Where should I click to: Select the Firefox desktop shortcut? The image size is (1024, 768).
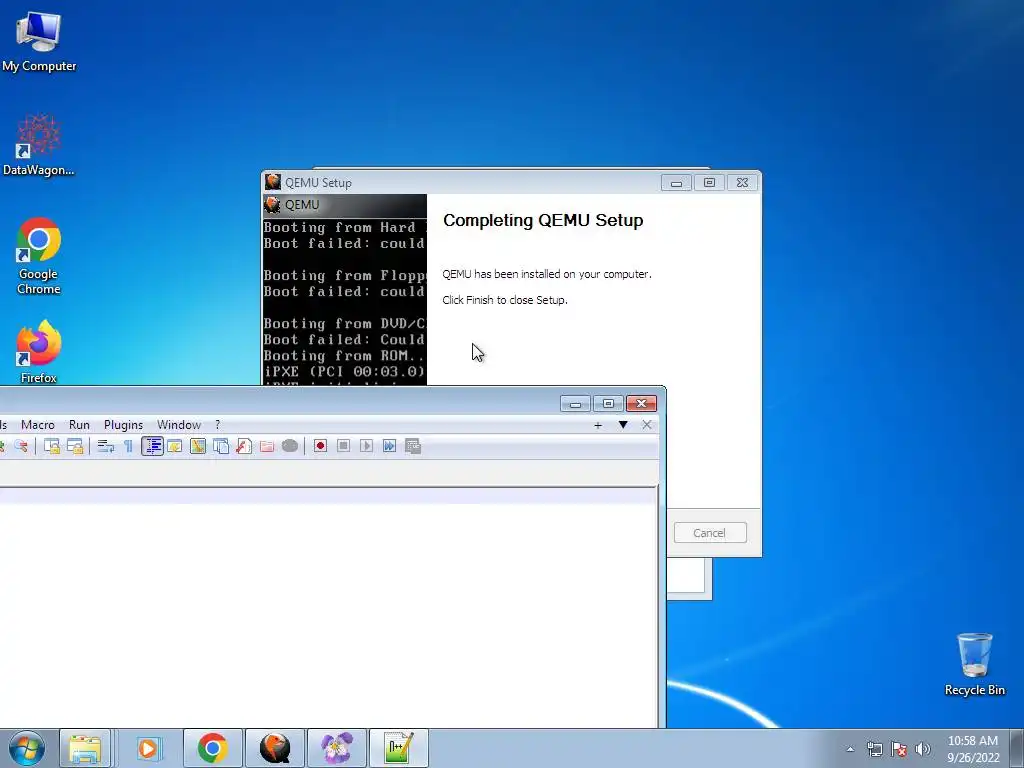(x=39, y=352)
